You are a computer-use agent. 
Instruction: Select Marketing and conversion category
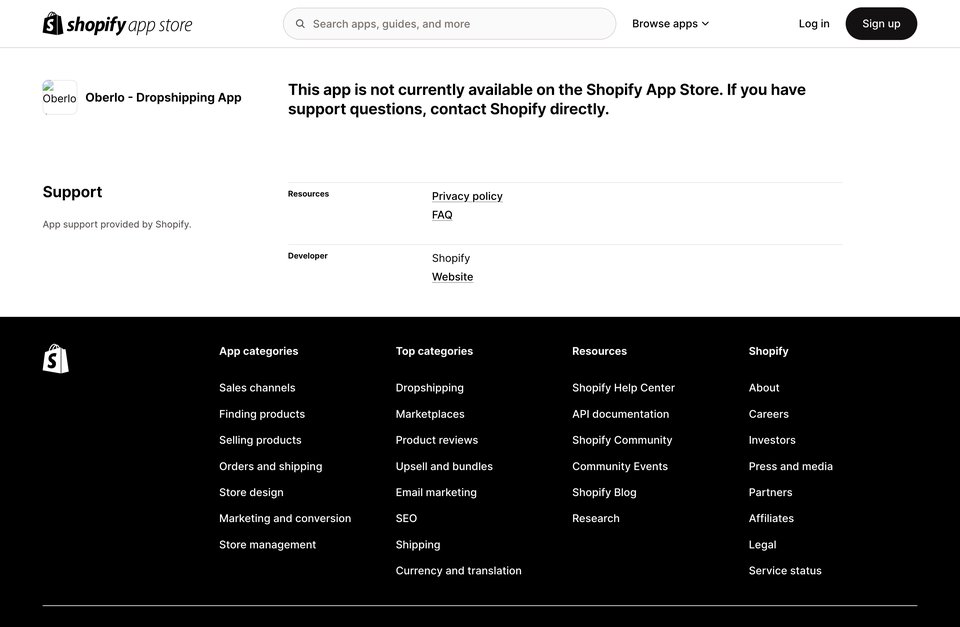[x=285, y=518]
